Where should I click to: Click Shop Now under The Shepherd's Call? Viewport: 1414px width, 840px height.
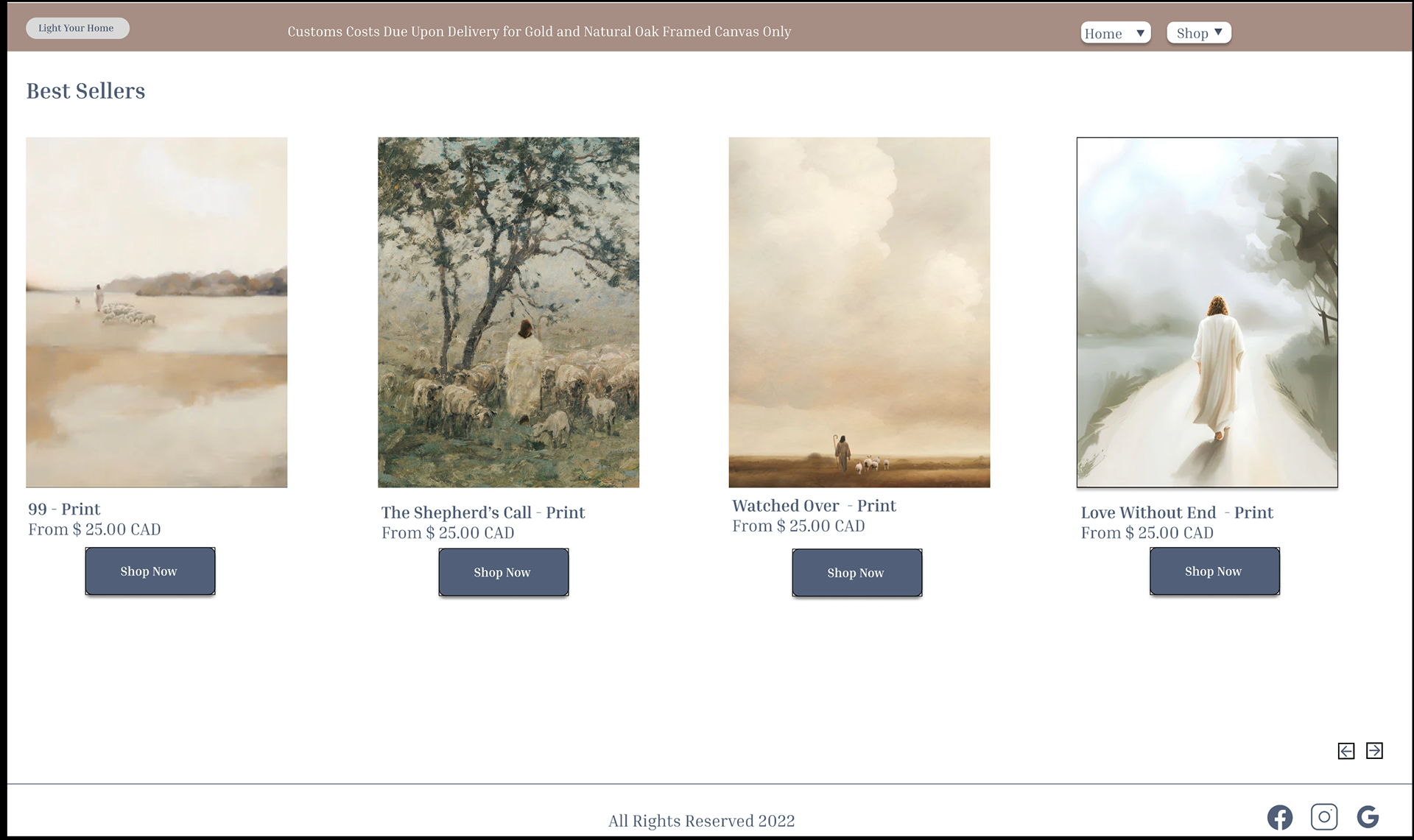click(504, 572)
